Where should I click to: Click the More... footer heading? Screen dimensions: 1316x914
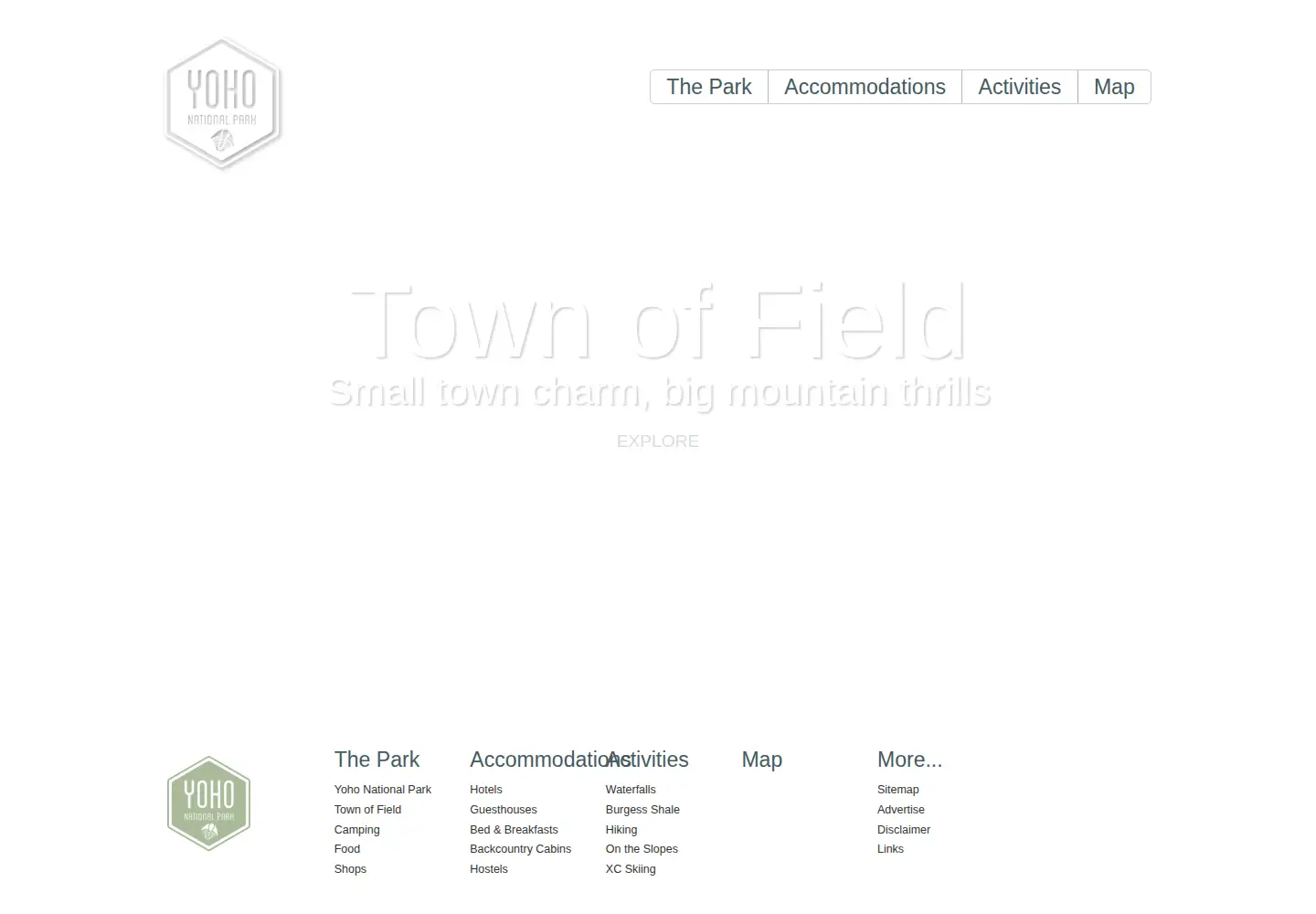[909, 760]
